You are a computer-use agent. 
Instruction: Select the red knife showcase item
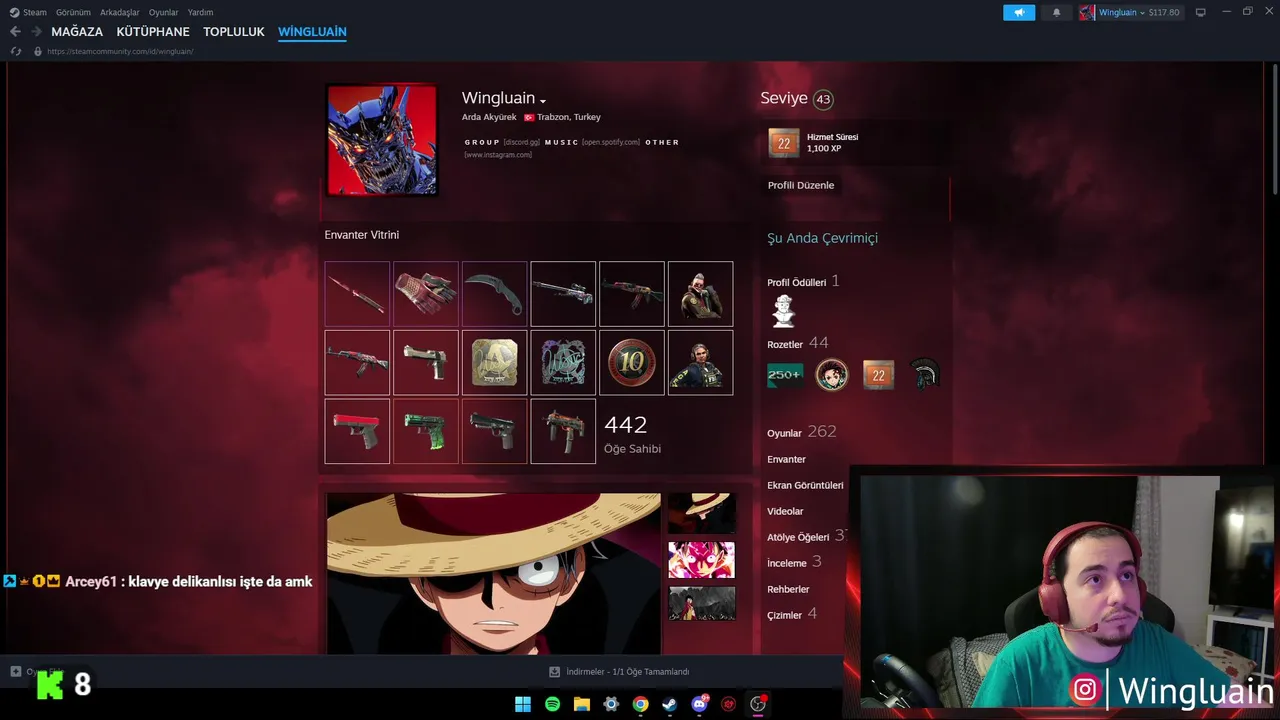(357, 294)
